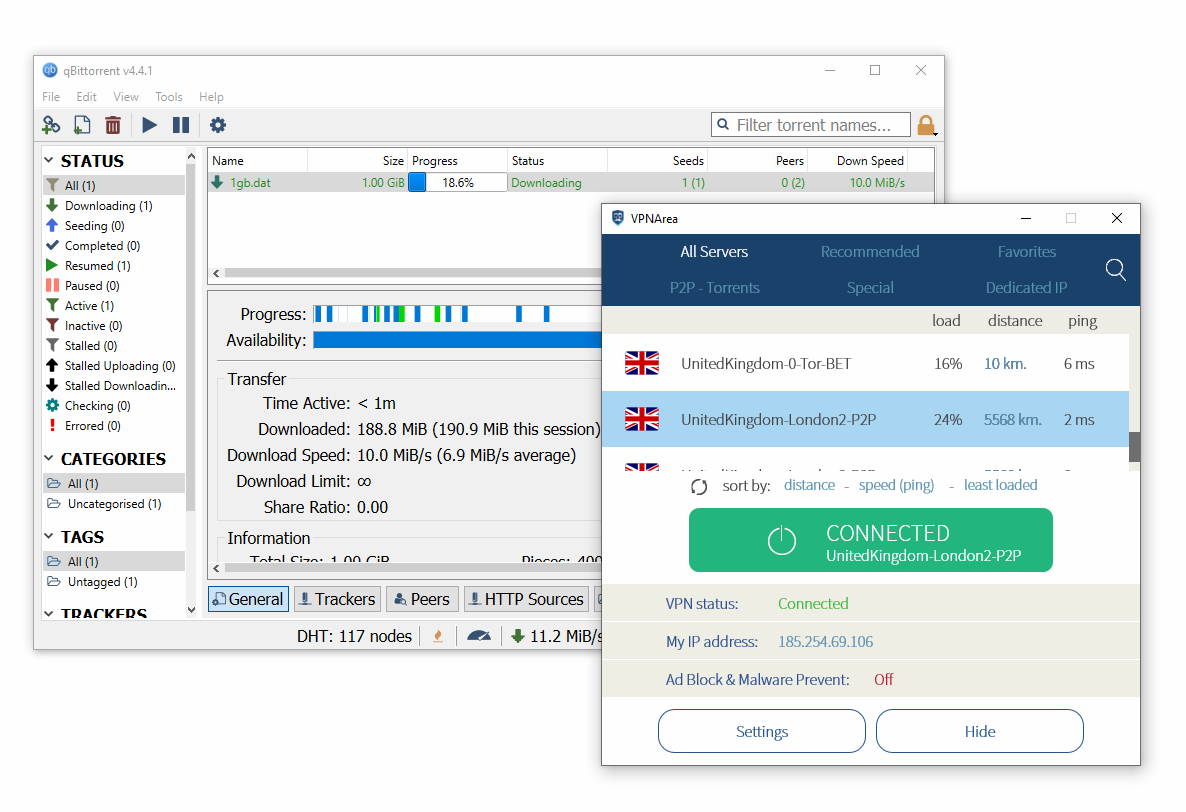Screen dimensions: 1186x812
Task: Filter by Active (1) status
Action: 88,305
